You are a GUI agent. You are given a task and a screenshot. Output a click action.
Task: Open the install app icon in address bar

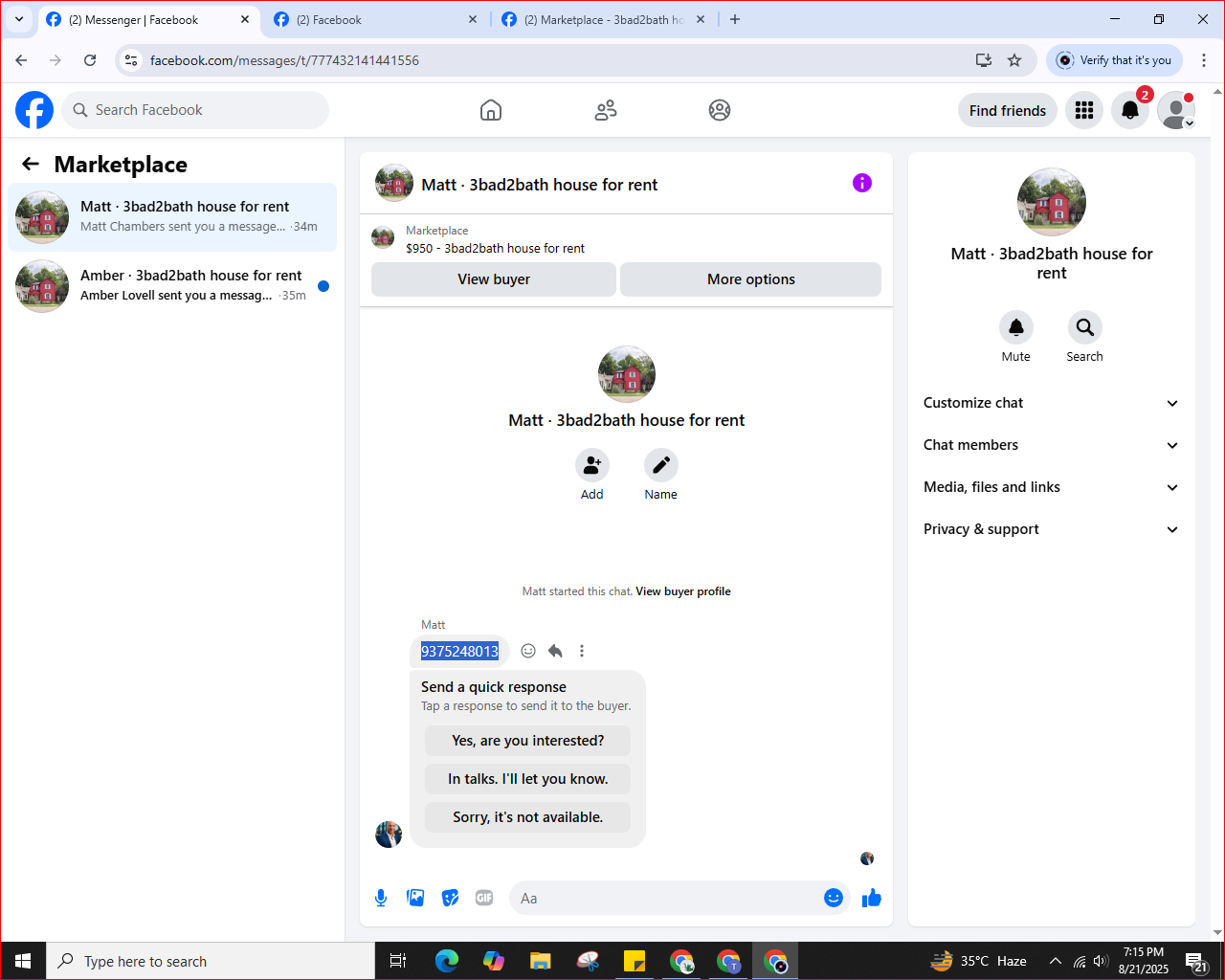tap(984, 60)
